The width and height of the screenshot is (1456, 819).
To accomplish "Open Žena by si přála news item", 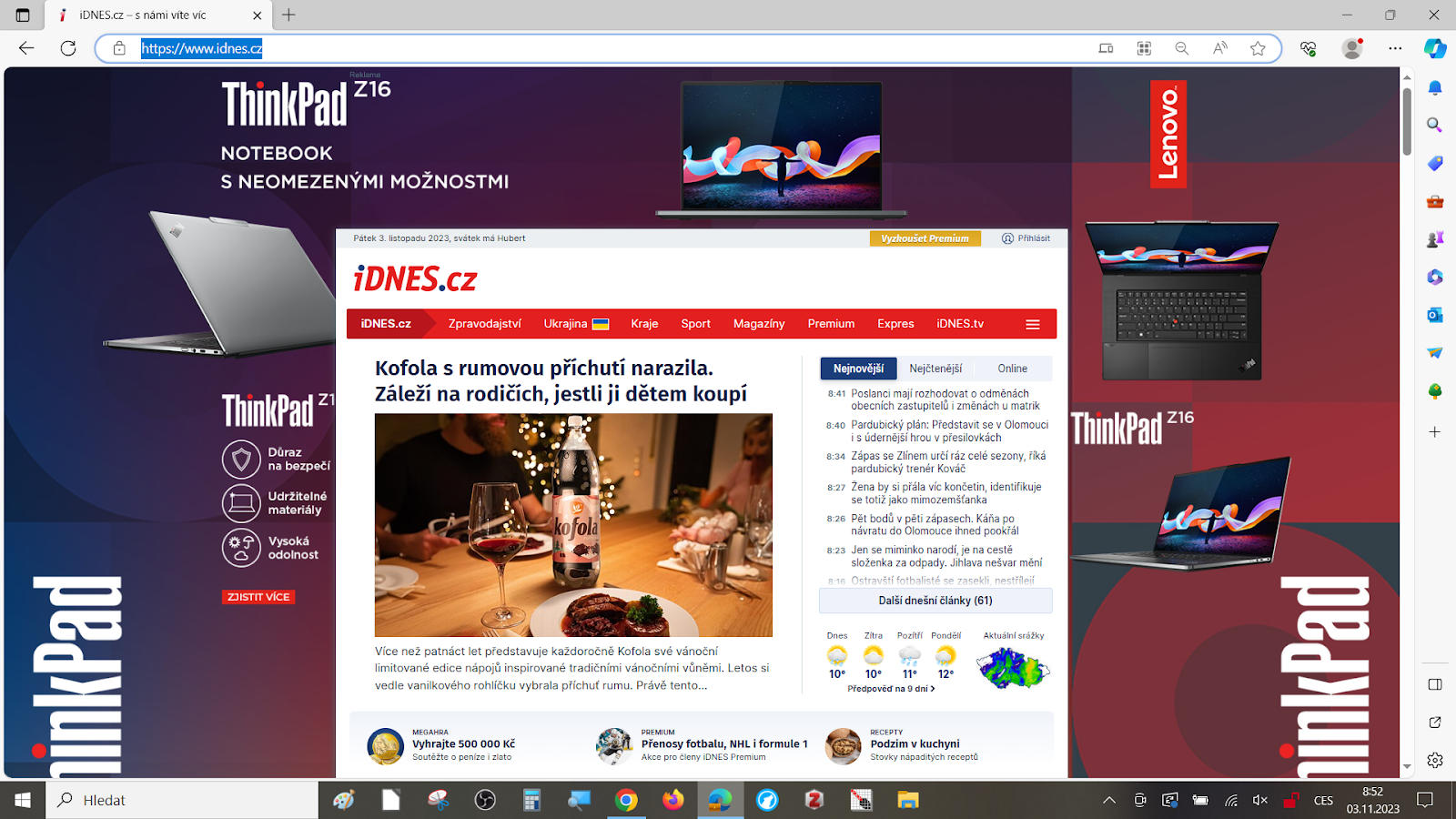I will coord(945,493).
